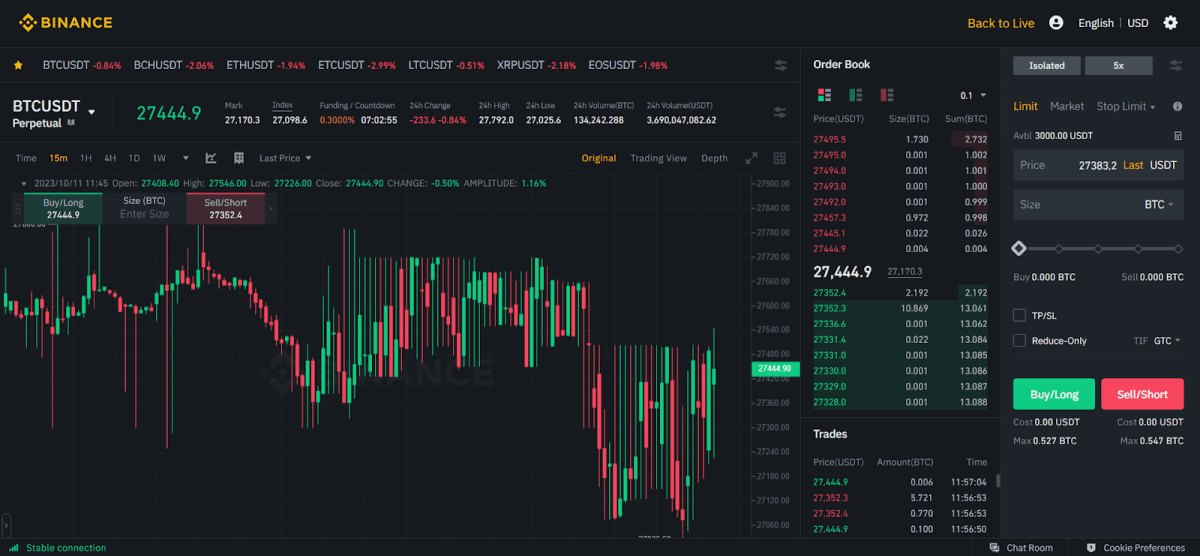
Task: Click the Price input field
Action: [x=1098, y=165]
